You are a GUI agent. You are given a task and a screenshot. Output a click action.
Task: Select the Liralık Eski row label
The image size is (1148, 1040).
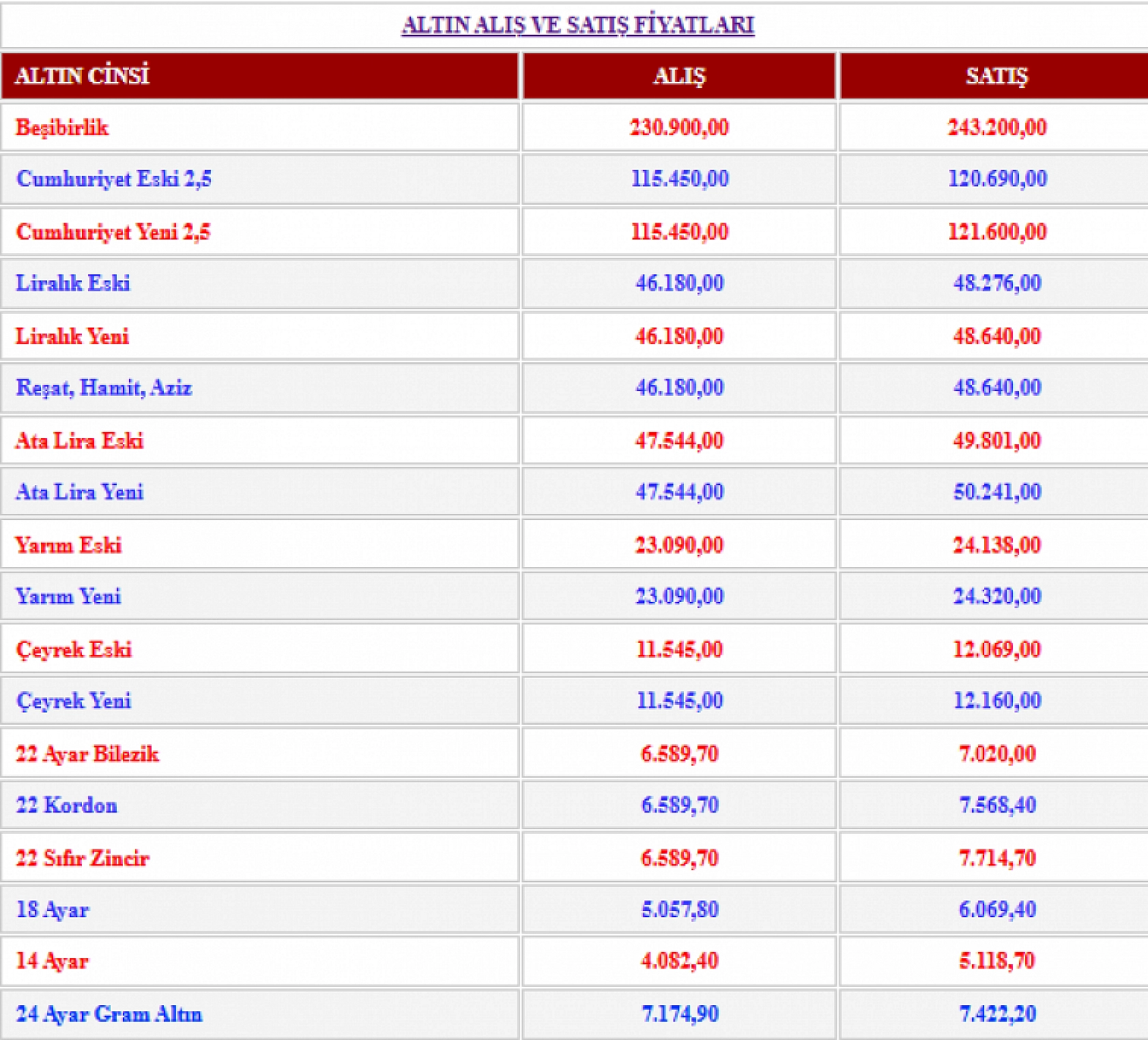72,283
